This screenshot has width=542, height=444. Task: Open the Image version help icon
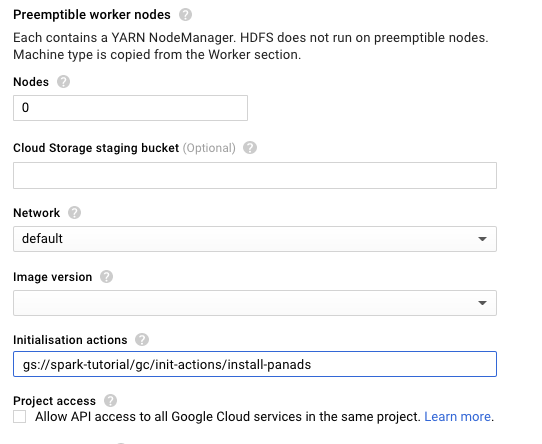106,277
